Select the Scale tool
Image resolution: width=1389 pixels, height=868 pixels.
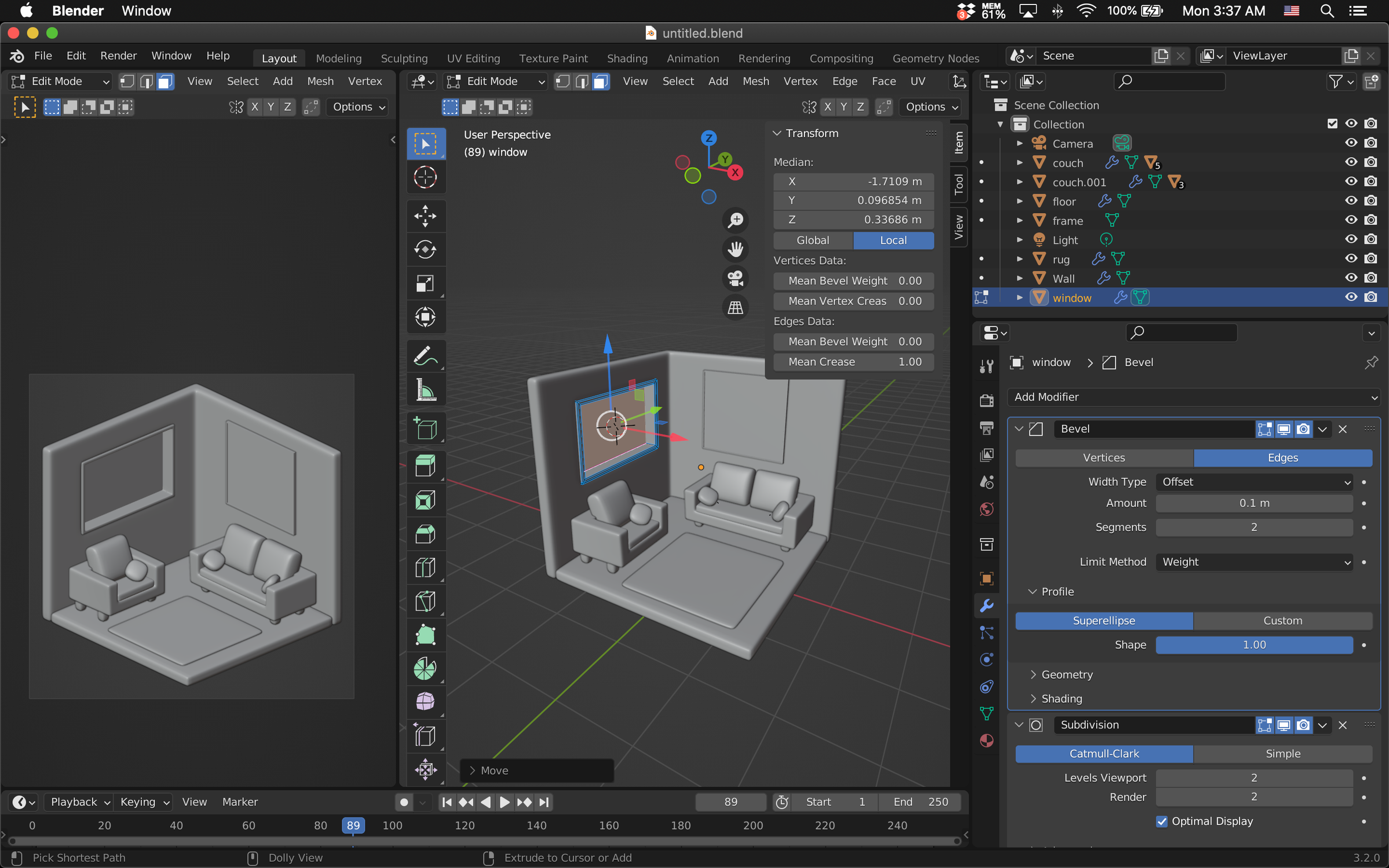point(426,283)
